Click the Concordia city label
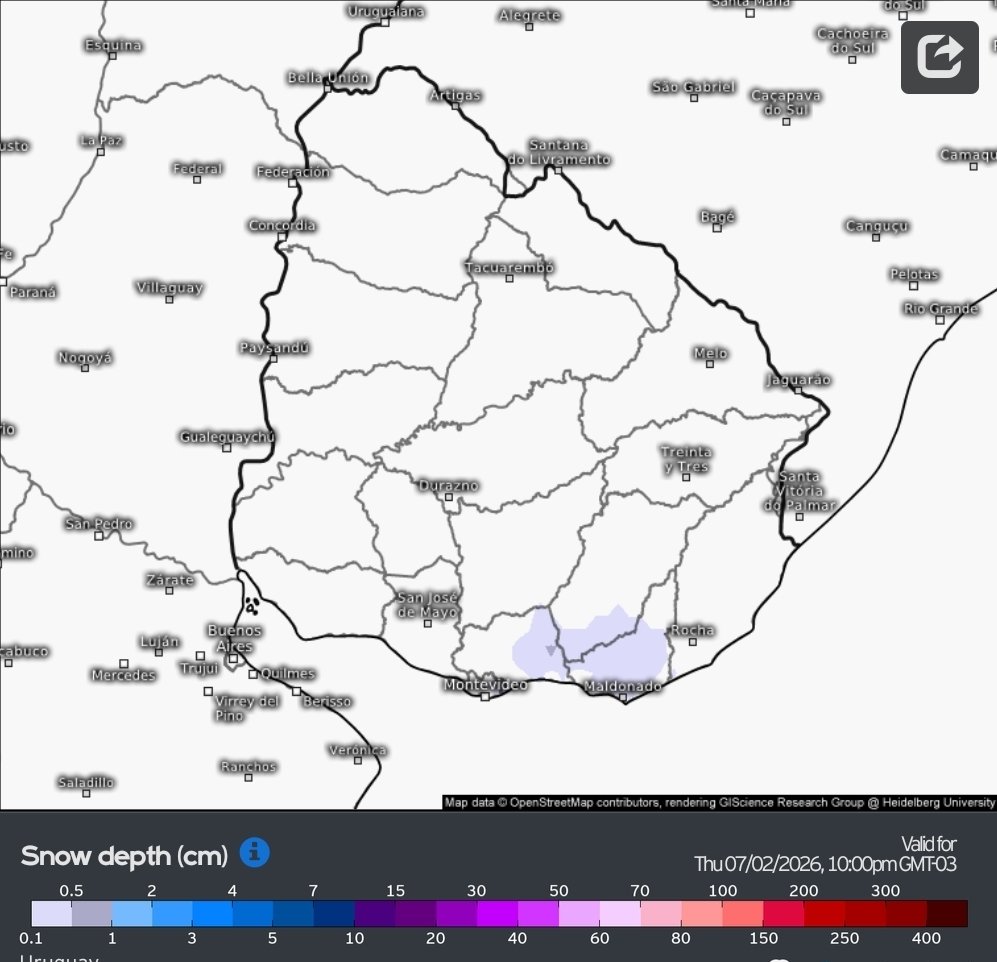This screenshot has height=962, width=997. (x=282, y=225)
